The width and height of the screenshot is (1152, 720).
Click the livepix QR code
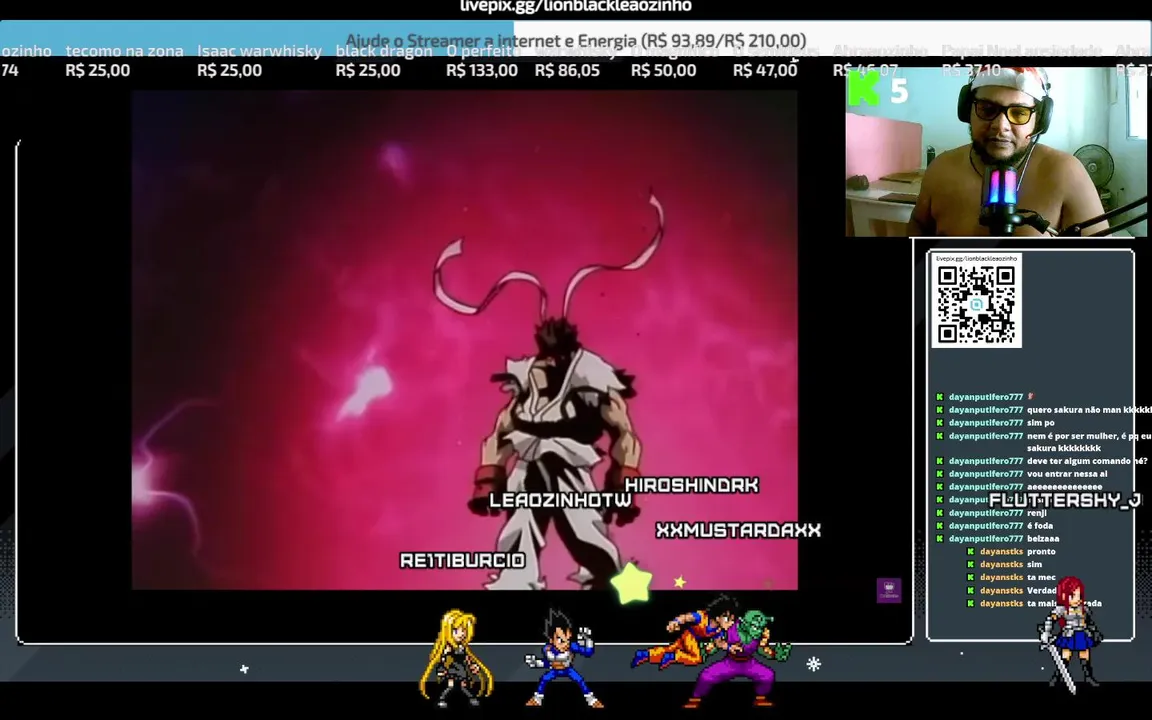976,305
